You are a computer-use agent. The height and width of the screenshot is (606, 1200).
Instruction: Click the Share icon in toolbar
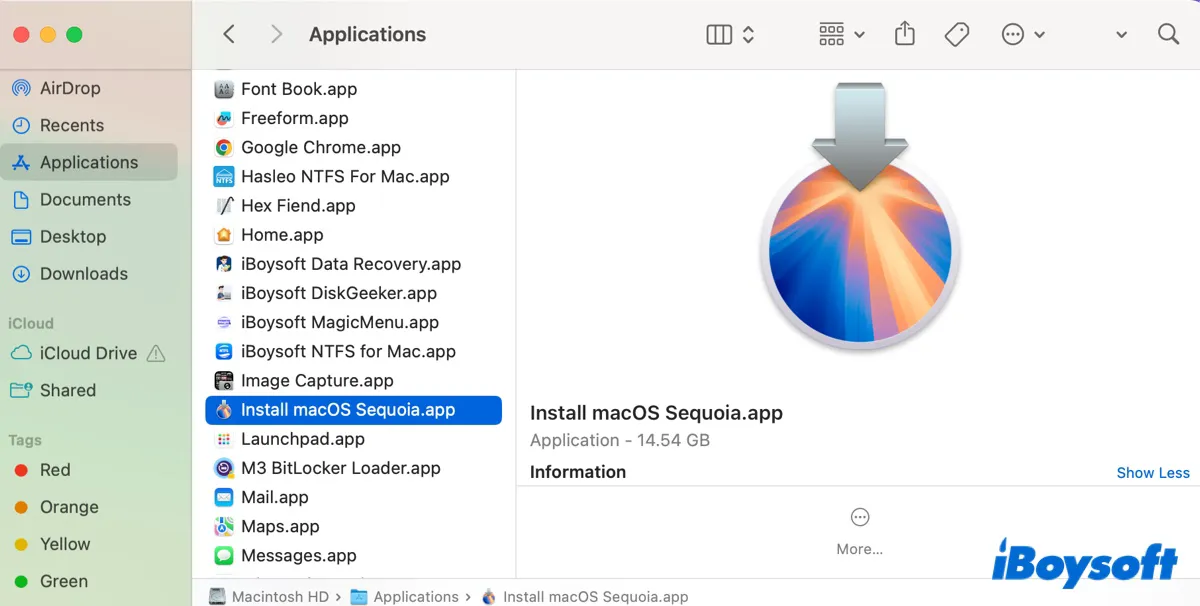(904, 34)
